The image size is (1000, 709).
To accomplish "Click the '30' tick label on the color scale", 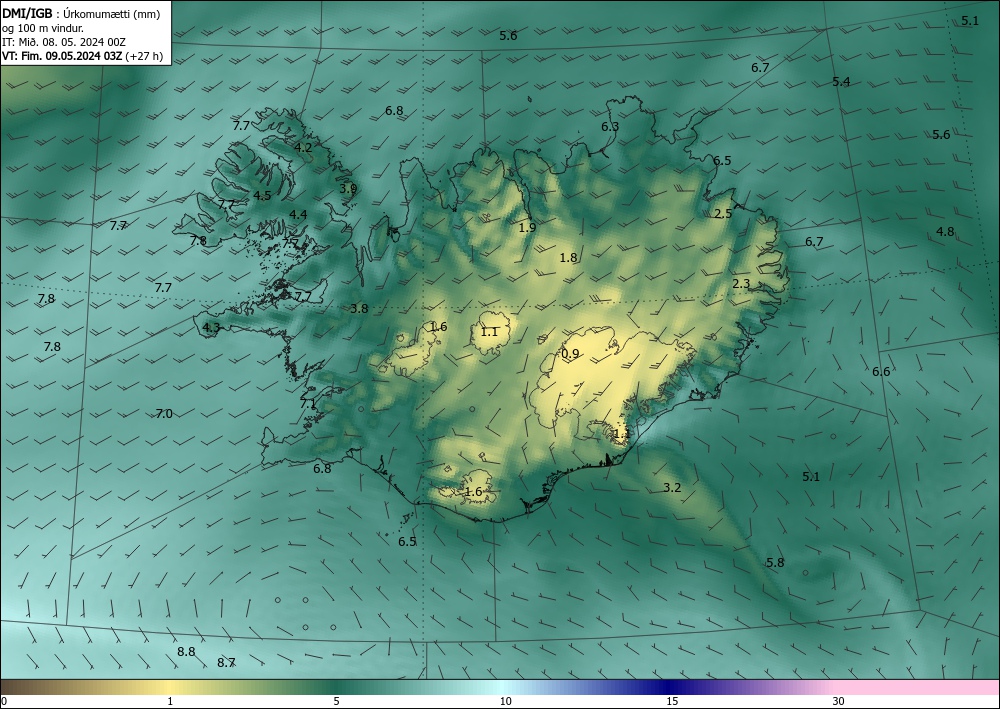I will pyautogui.click(x=838, y=701).
